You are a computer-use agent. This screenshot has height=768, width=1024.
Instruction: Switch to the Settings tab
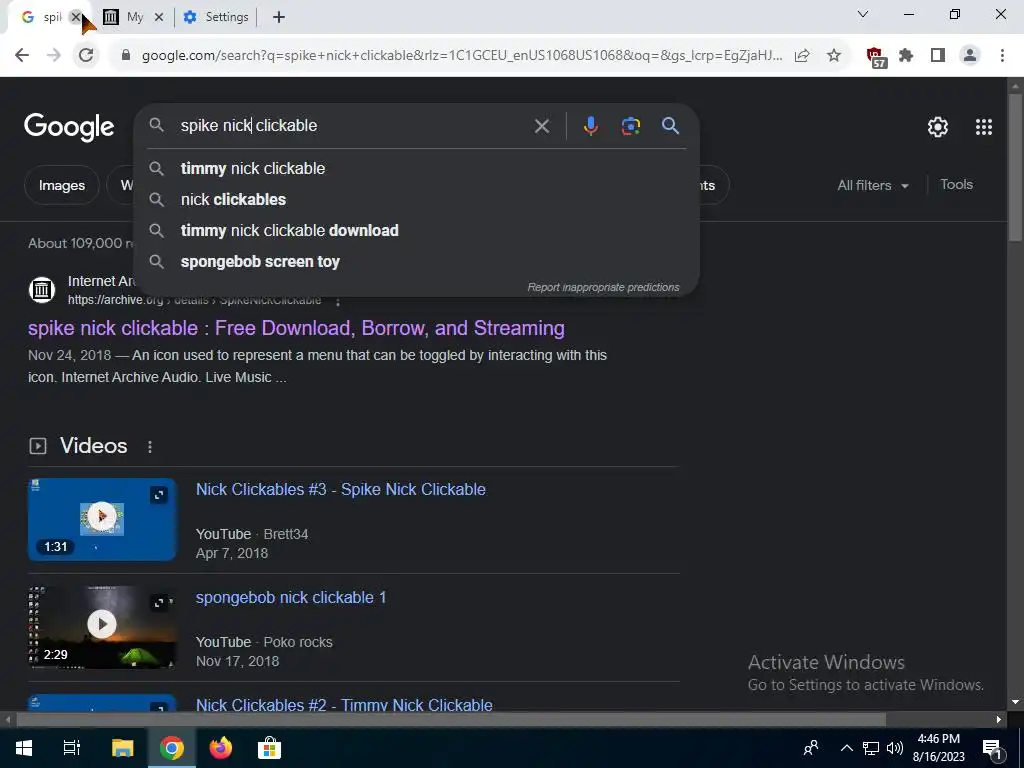click(x=217, y=17)
